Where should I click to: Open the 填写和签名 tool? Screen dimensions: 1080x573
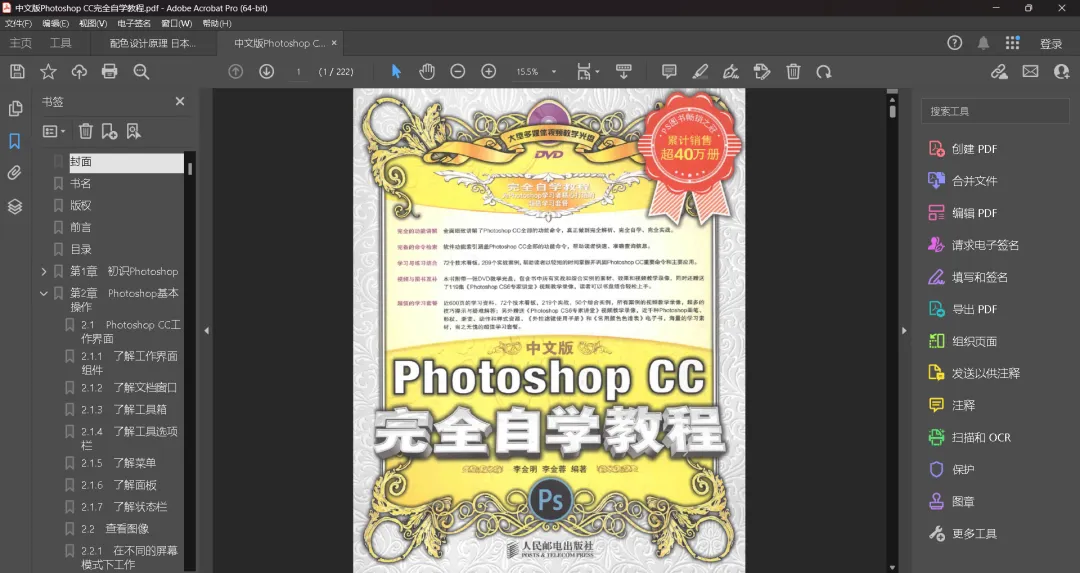[x=968, y=277]
